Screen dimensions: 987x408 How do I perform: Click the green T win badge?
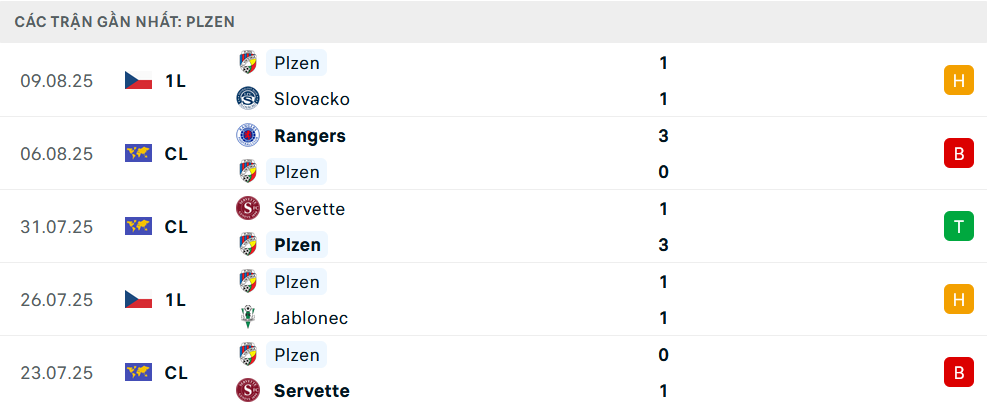(x=958, y=227)
